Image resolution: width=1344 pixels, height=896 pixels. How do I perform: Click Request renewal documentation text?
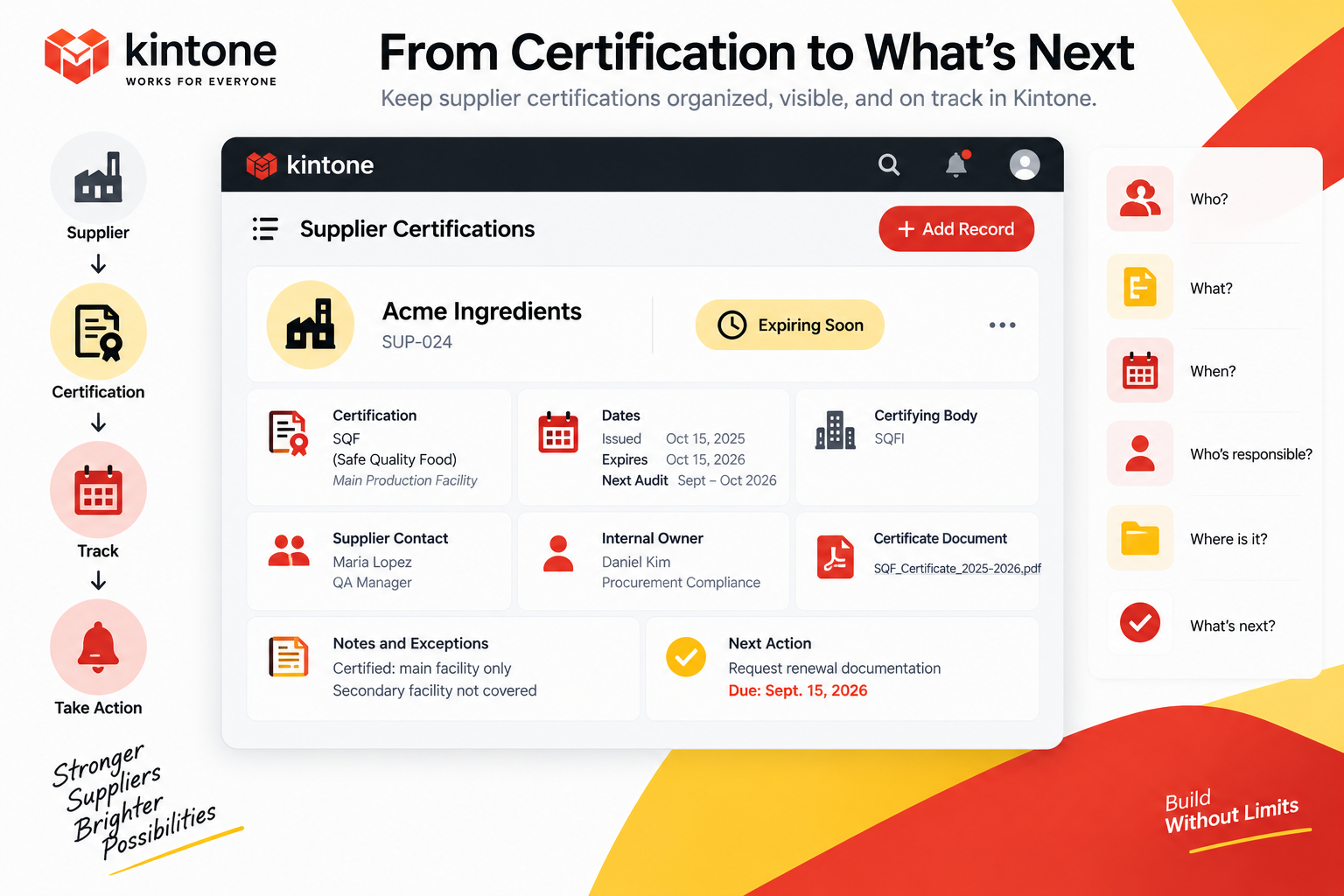point(835,668)
